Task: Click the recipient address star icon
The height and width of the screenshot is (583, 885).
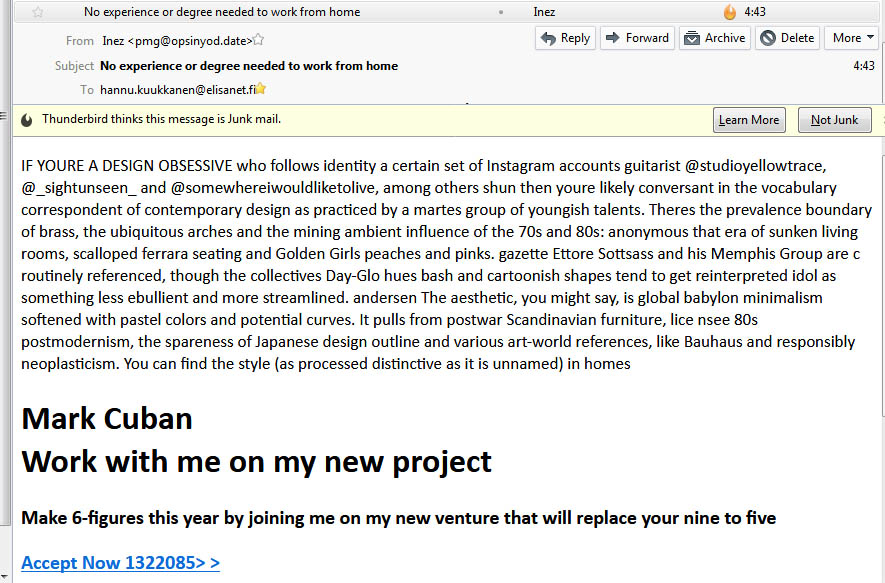Action: [261, 89]
